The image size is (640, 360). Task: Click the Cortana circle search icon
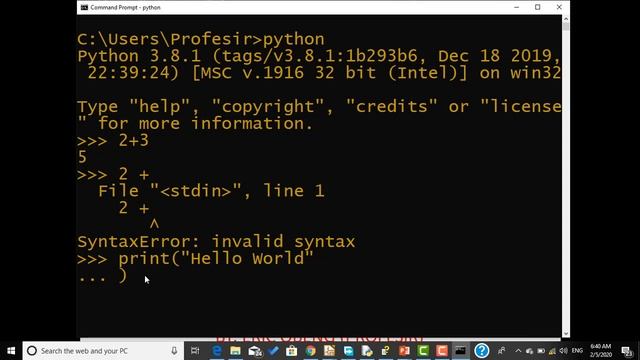32,351
